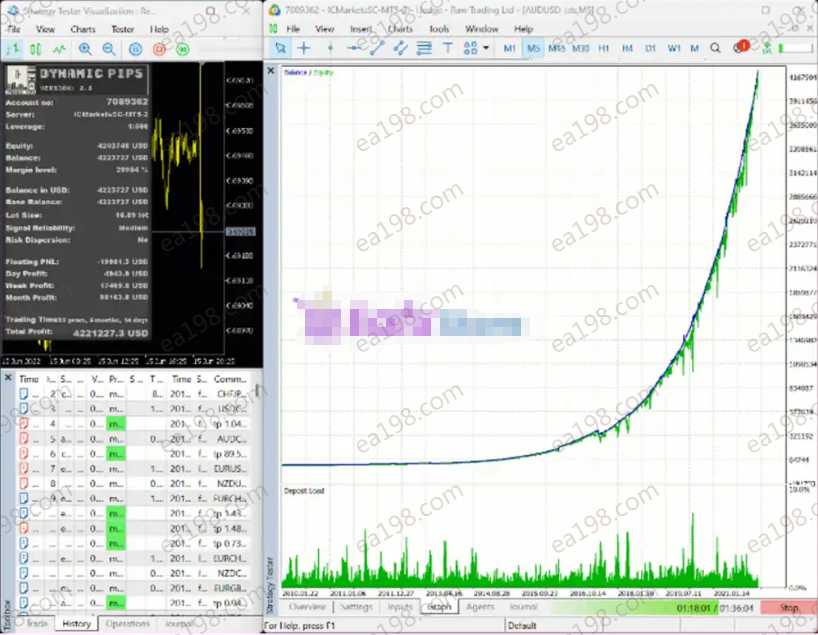This screenshot has height=635, width=818.
Task: Click the text label tool icon
Action: tap(447, 48)
